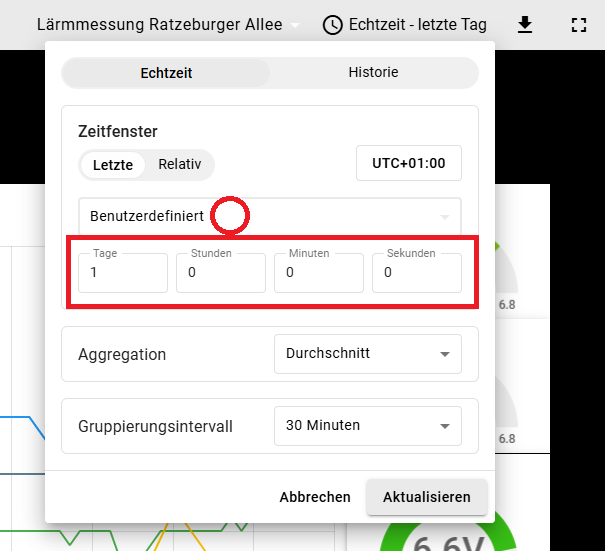Image resolution: width=605 pixels, height=551 pixels.
Task: Open the UTC+01:00 timezone selector
Action: (x=408, y=163)
